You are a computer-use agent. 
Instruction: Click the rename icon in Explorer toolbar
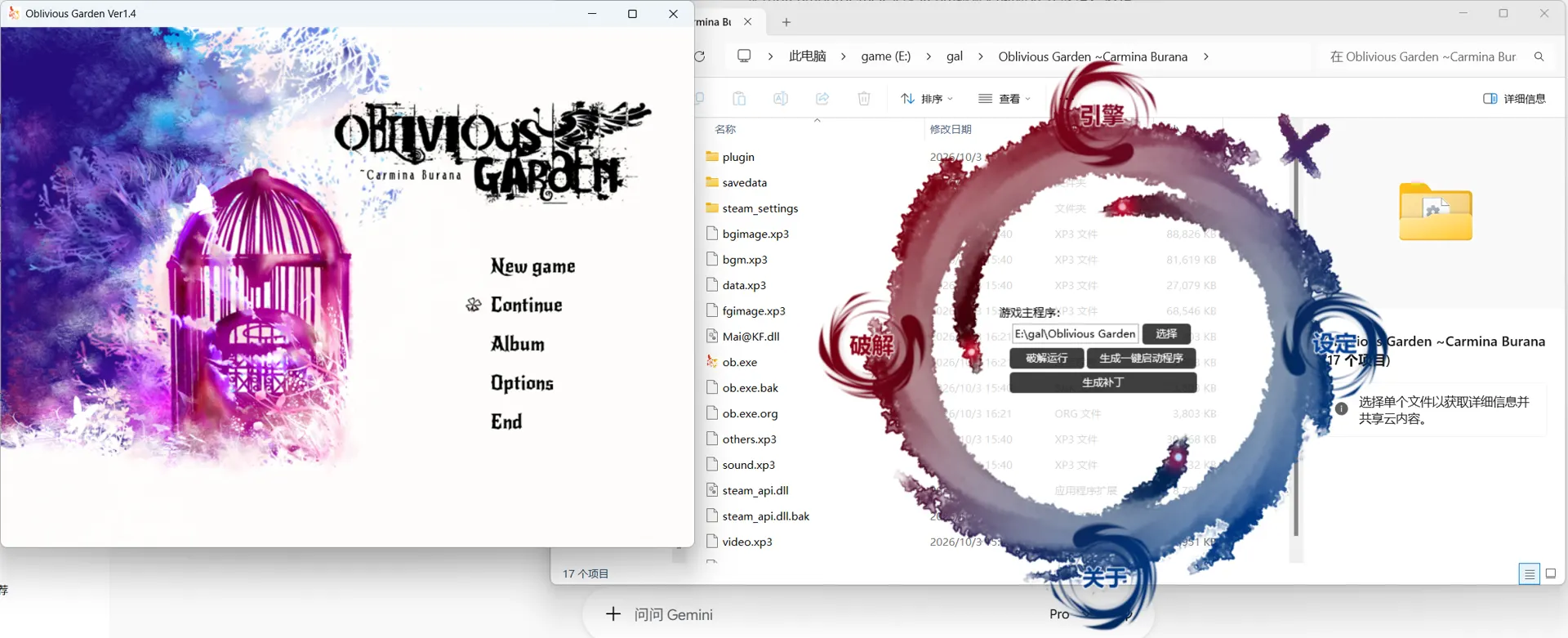pos(781,99)
